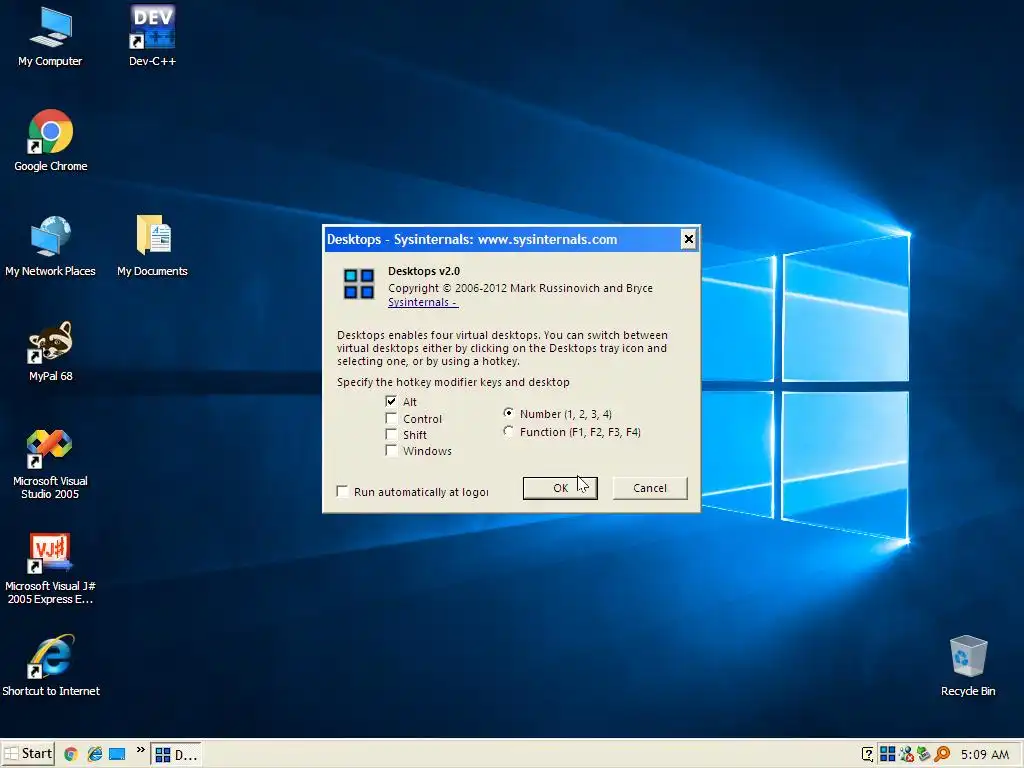The width and height of the screenshot is (1024, 768).
Task: Select the My Network Places icon
Action: tap(50, 246)
